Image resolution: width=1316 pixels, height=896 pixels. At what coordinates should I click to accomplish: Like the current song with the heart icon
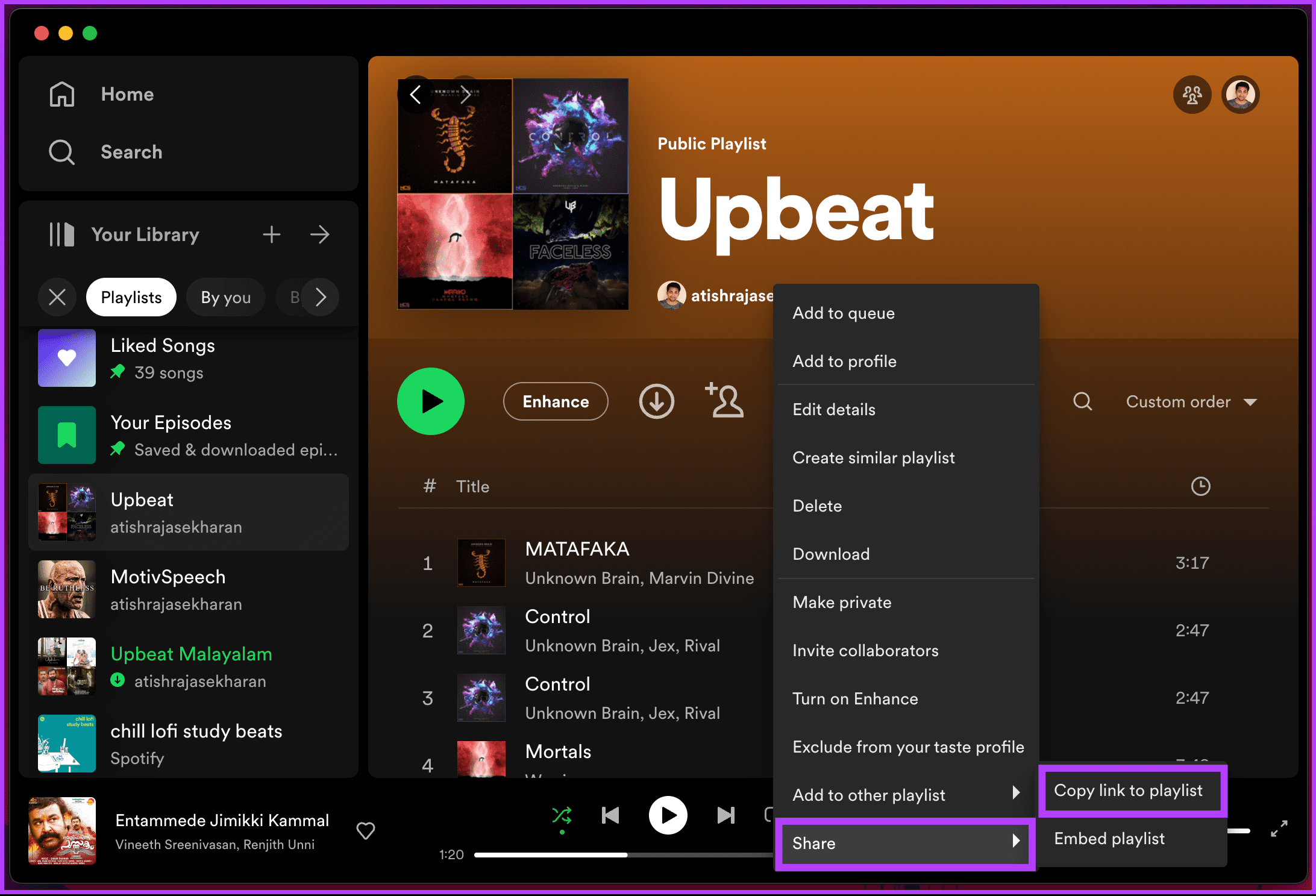(x=366, y=831)
